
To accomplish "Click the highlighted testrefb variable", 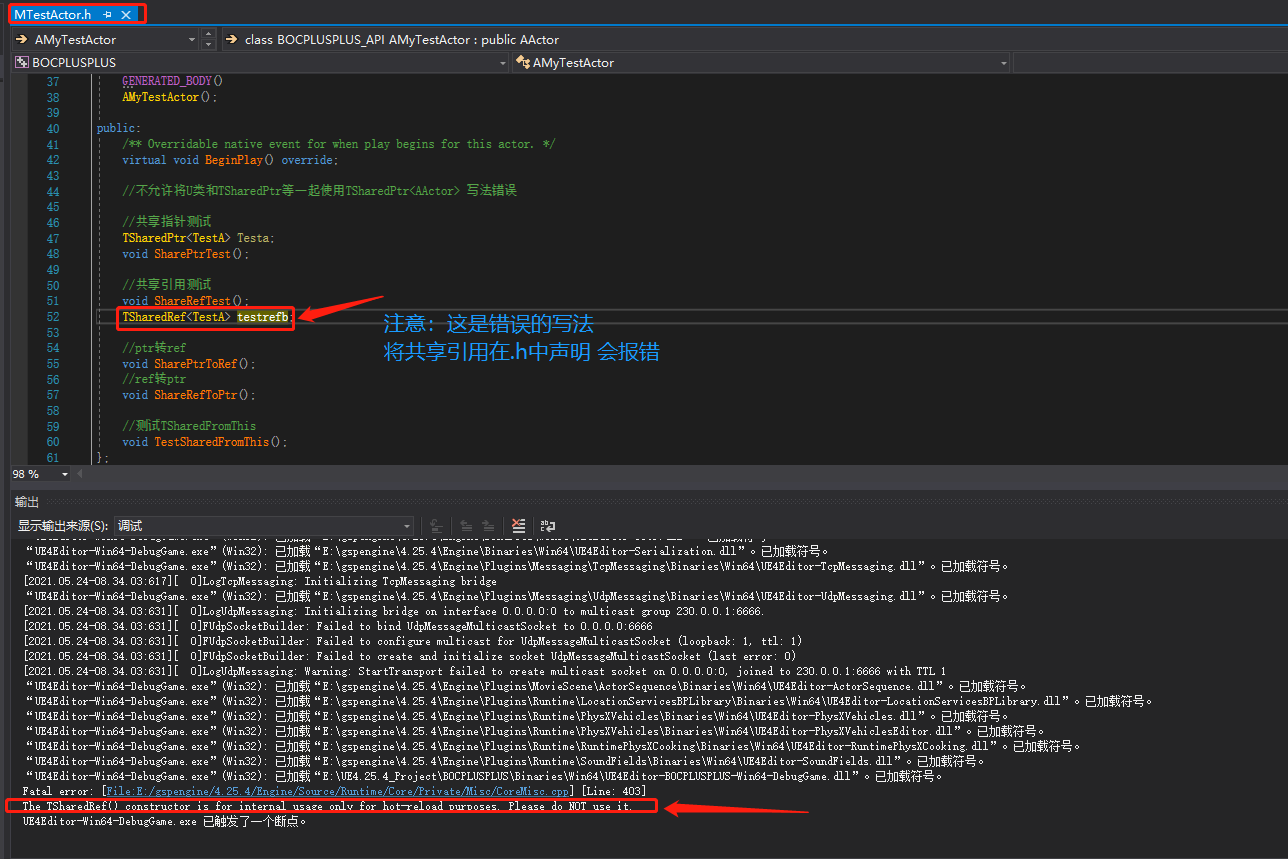I will [x=263, y=317].
